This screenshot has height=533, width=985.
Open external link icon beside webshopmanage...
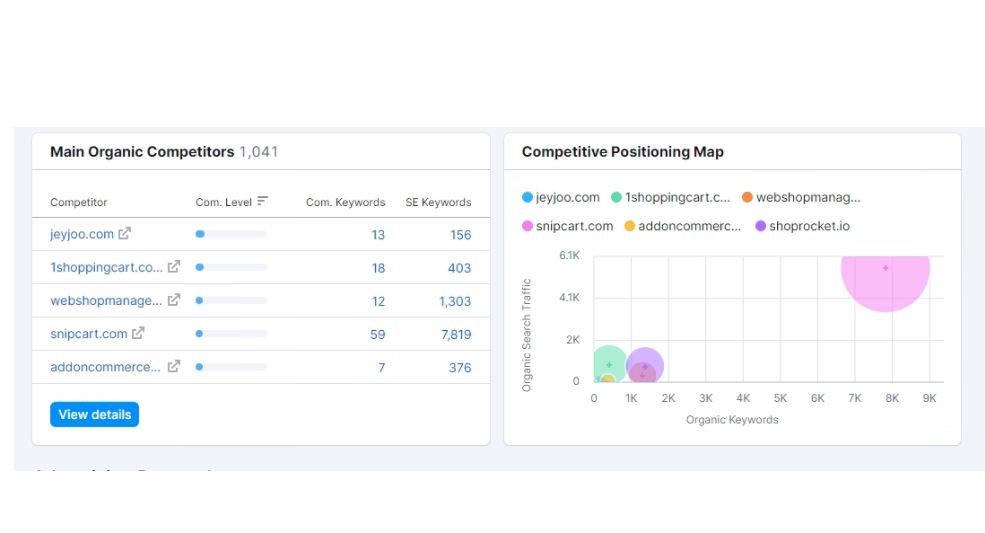(x=174, y=300)
